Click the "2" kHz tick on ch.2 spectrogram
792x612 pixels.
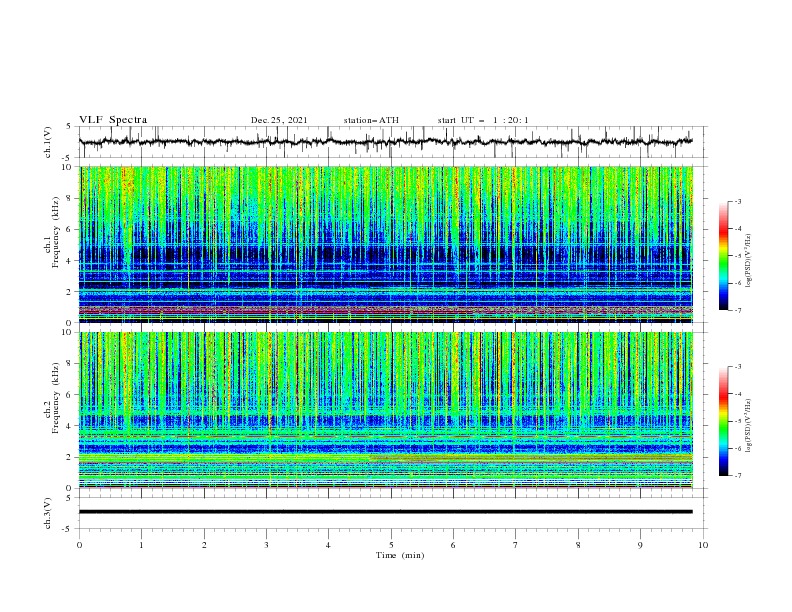point(71,457)
